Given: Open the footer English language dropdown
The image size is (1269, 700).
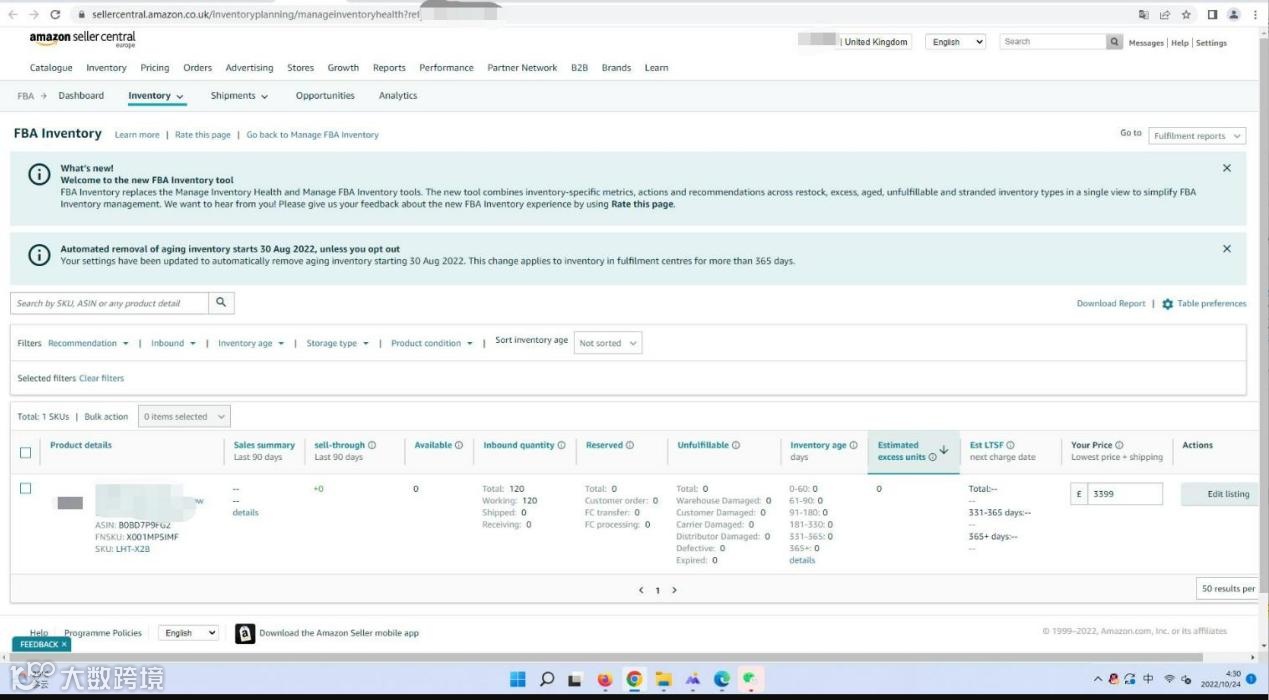Looking at the screenshot, I should pos(188,633).
